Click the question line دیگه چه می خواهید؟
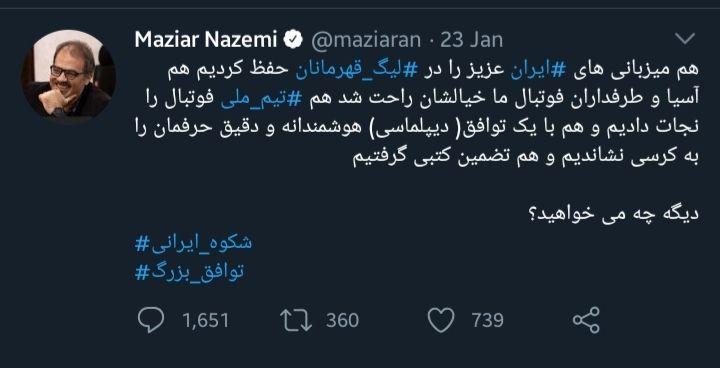 point(613,214)
